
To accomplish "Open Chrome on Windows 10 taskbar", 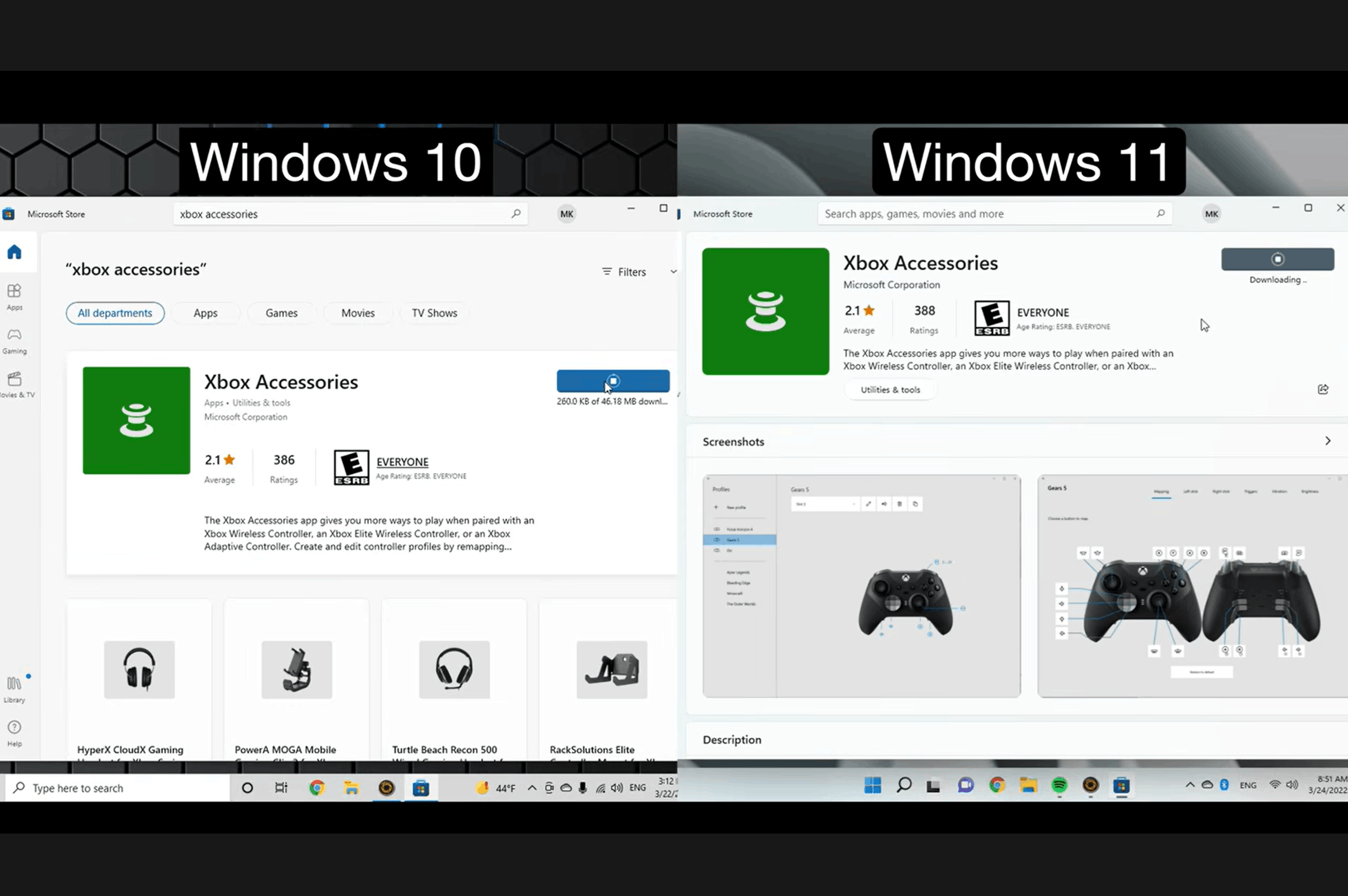I will [x=317, y=788].
